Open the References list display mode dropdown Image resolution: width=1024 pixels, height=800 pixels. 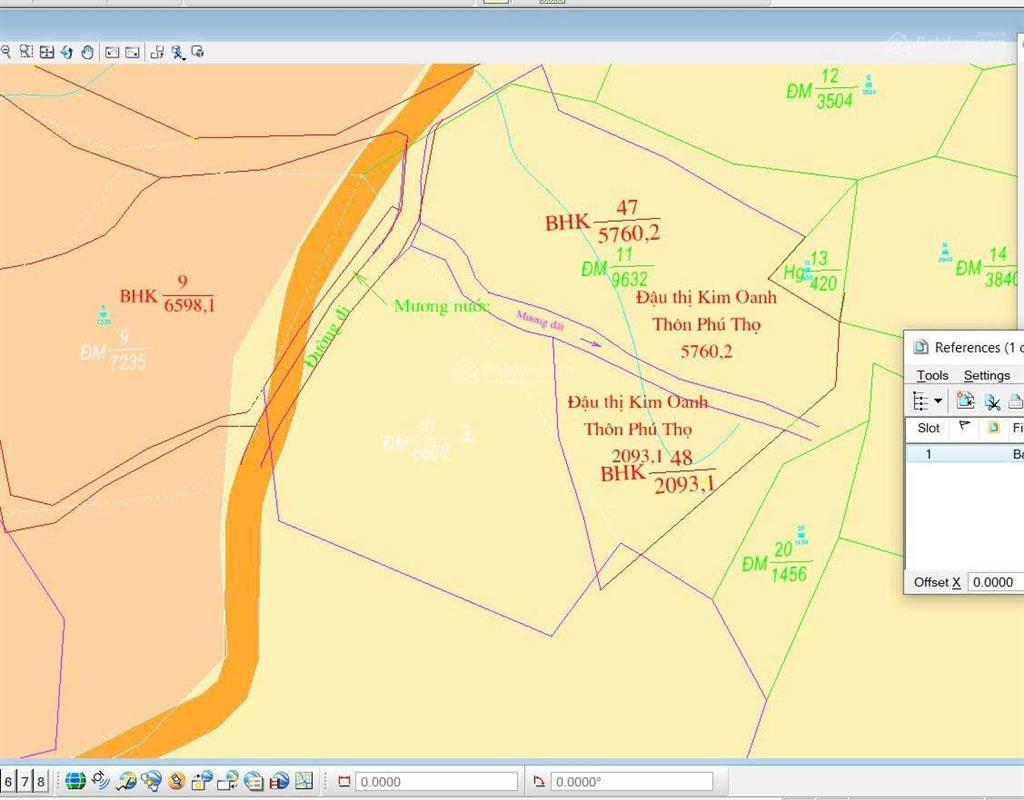click(x=938, y=400)
